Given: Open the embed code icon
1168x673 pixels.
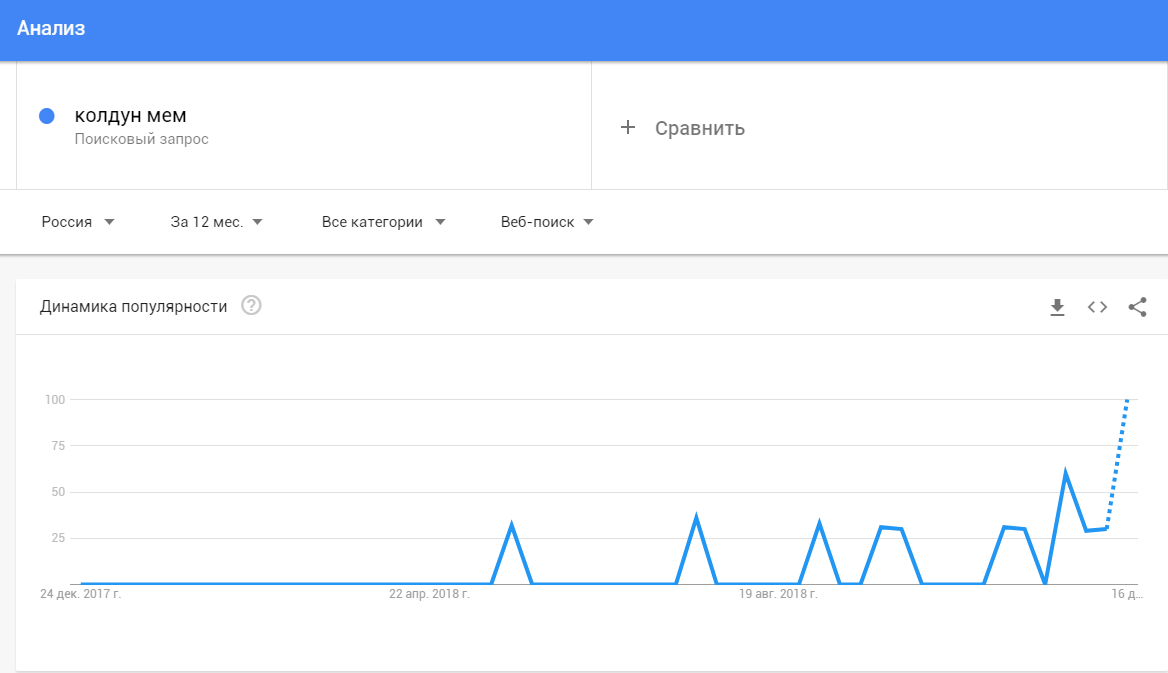Looking at the screenshot, I should (x=1097, y=307).
